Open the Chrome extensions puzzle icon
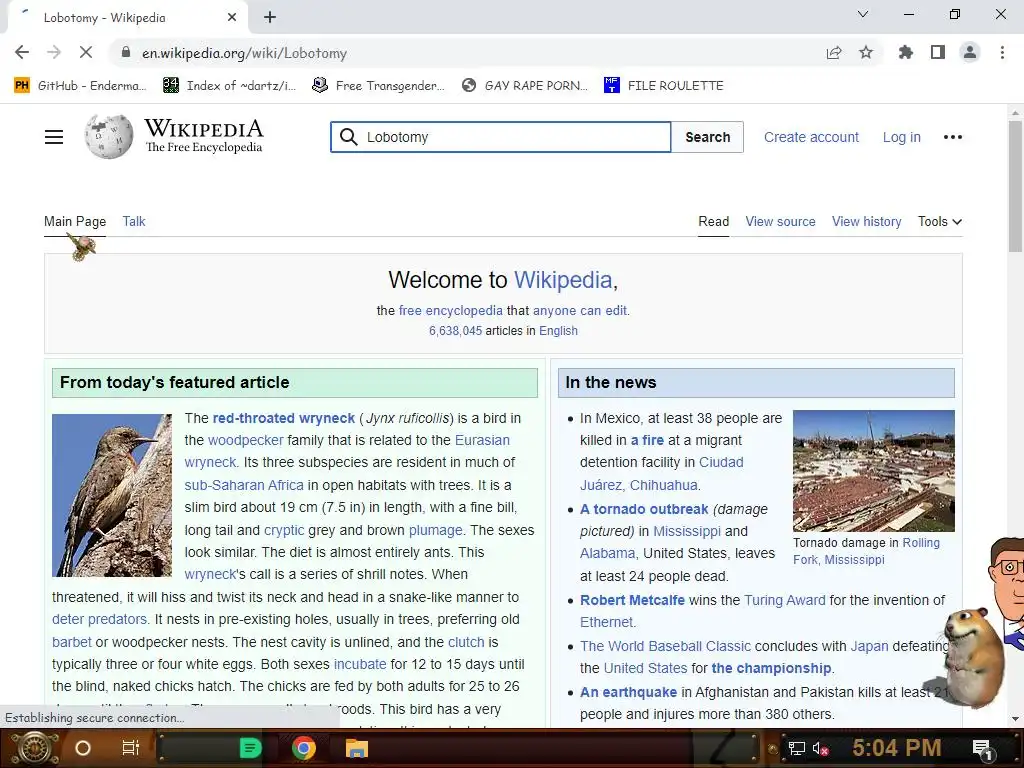The image size is (1024, 768). click(906, 52)
